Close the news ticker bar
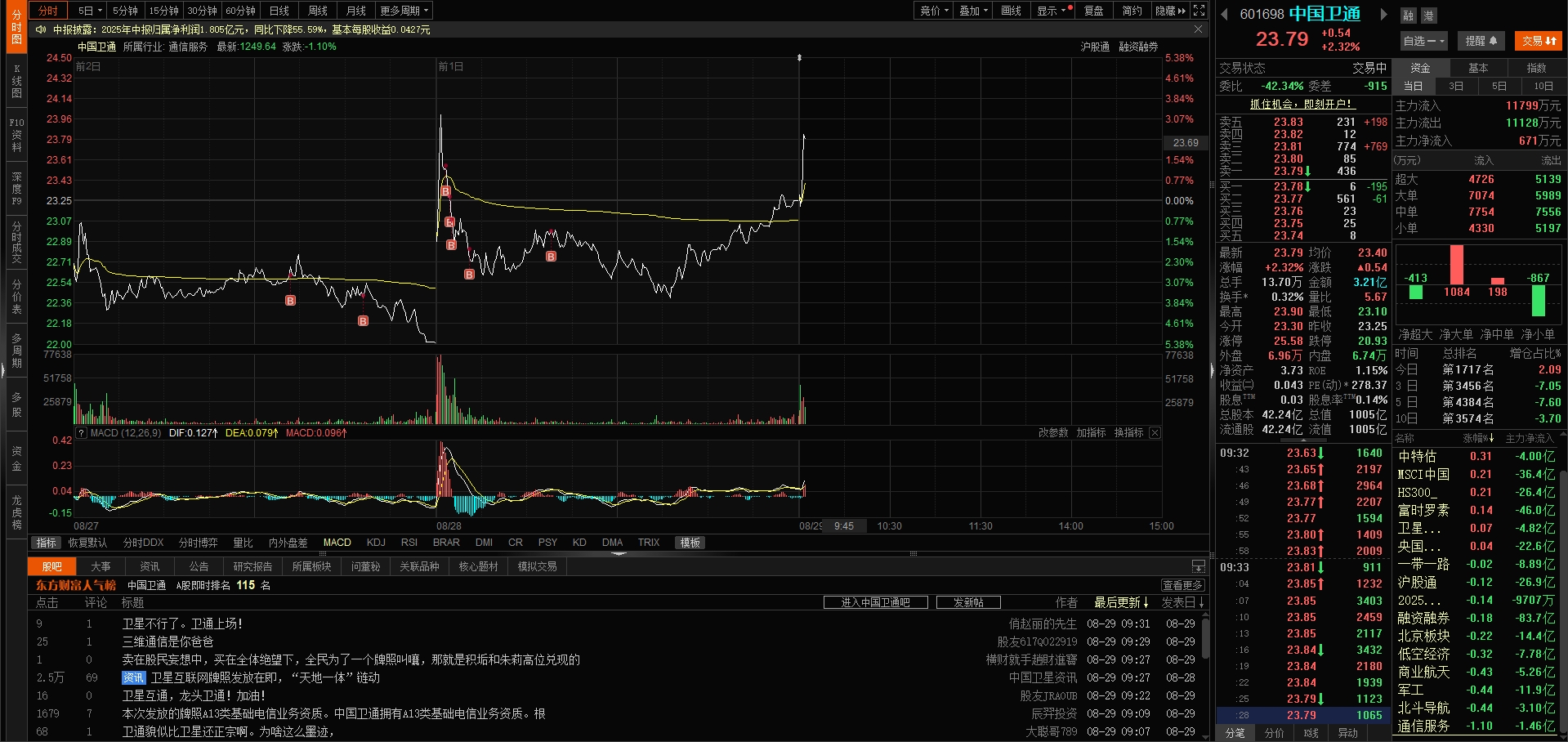 pos(1198,29)
